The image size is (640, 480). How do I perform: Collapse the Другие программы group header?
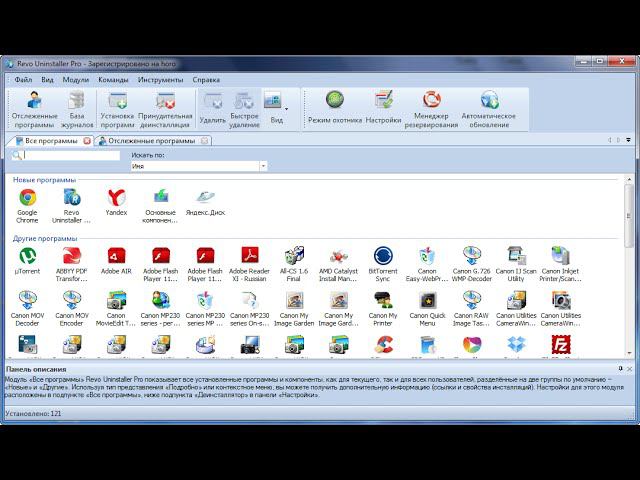[45, 238]
